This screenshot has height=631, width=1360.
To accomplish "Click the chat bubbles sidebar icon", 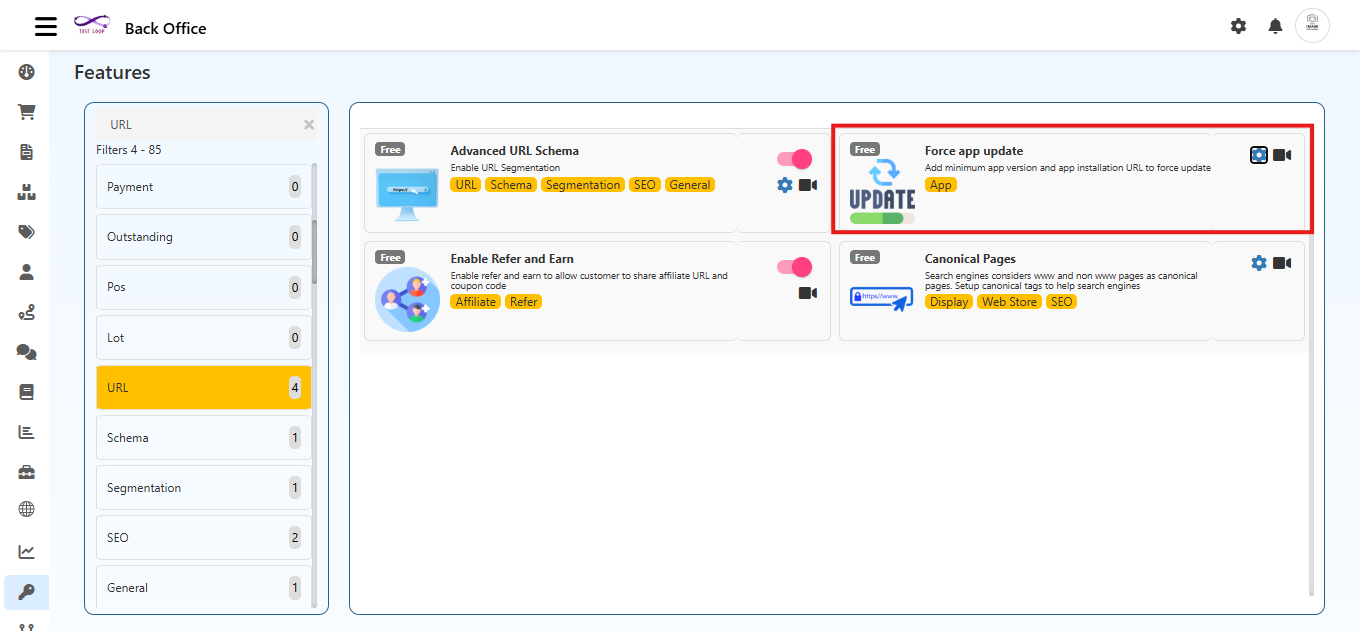I will (x=26, y=352).
